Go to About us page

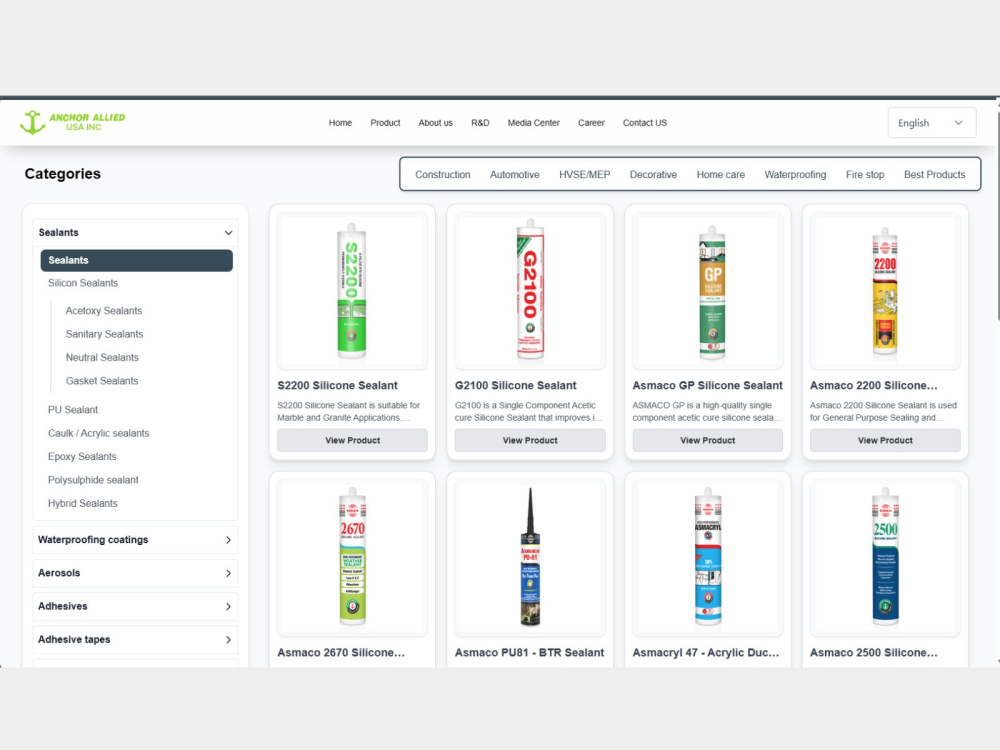(436, 122)
